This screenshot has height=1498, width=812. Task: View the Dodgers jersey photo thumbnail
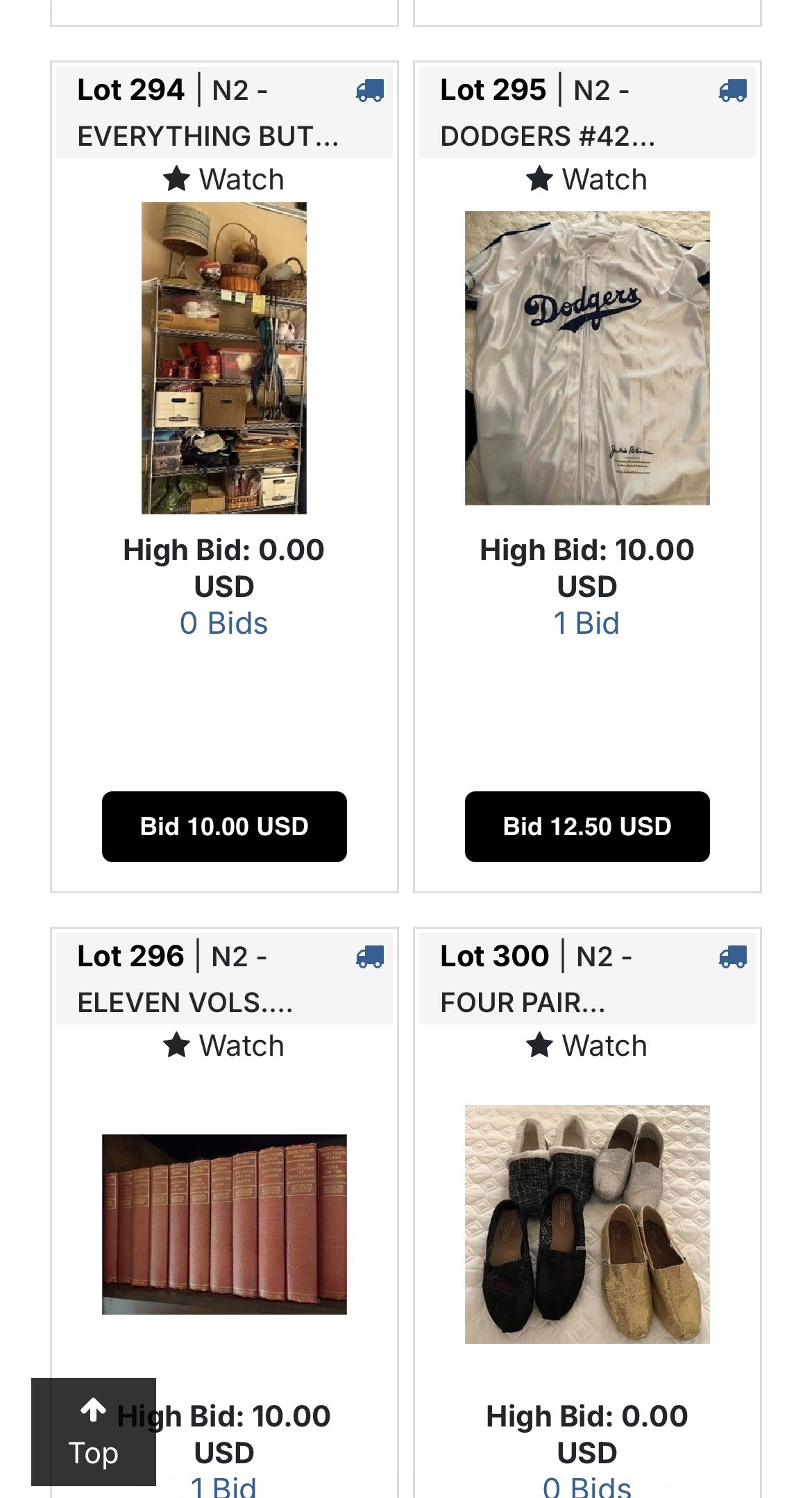[x=587, y=358]
